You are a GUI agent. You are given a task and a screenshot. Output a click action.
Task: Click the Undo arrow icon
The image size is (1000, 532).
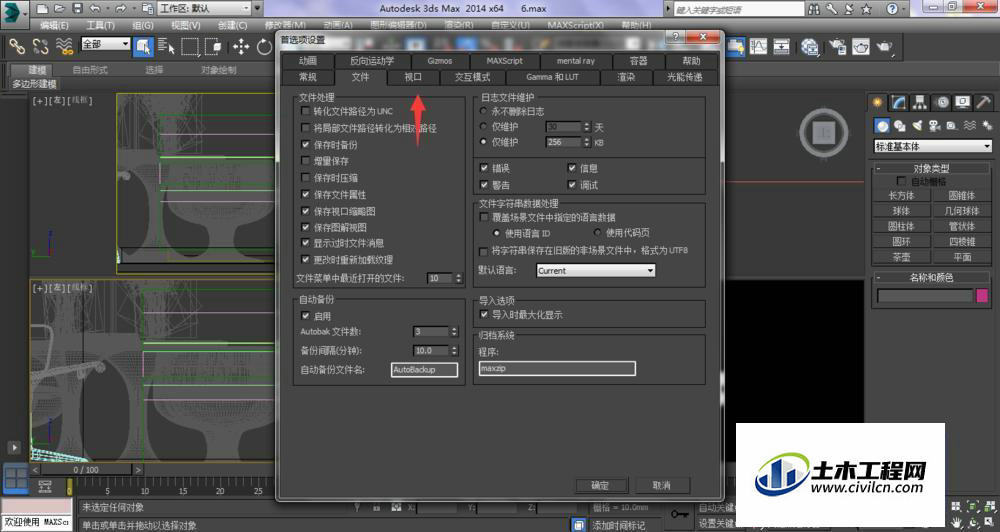pyautogui.click(x=95, y=9)
